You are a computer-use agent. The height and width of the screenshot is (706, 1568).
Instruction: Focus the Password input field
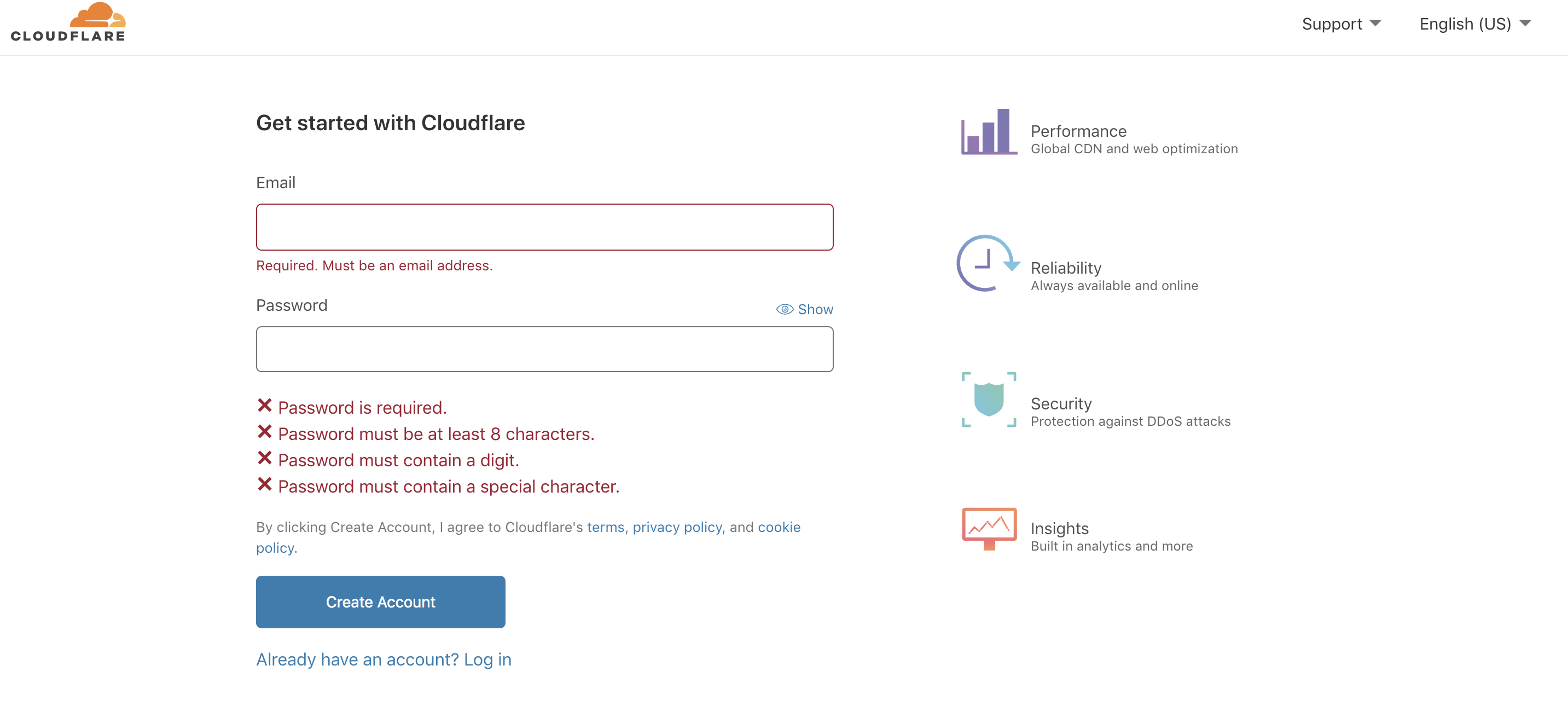click(544, 349)
